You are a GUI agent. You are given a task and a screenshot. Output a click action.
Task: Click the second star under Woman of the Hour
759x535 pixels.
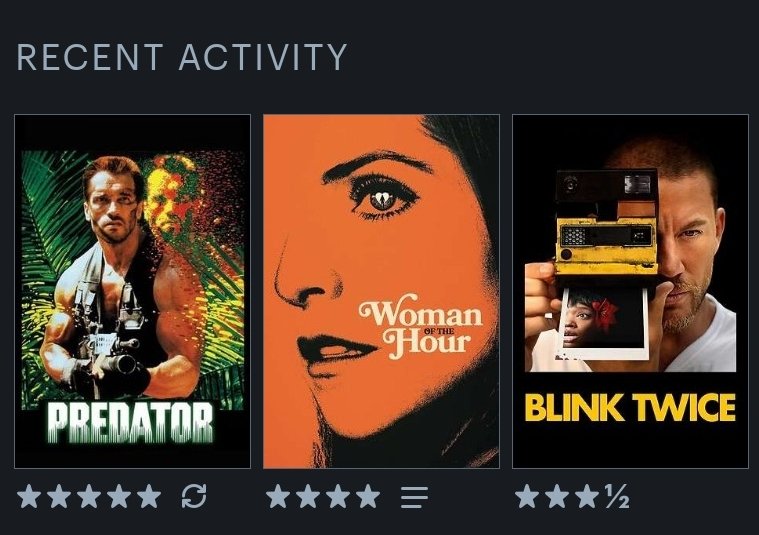[308, 496]
